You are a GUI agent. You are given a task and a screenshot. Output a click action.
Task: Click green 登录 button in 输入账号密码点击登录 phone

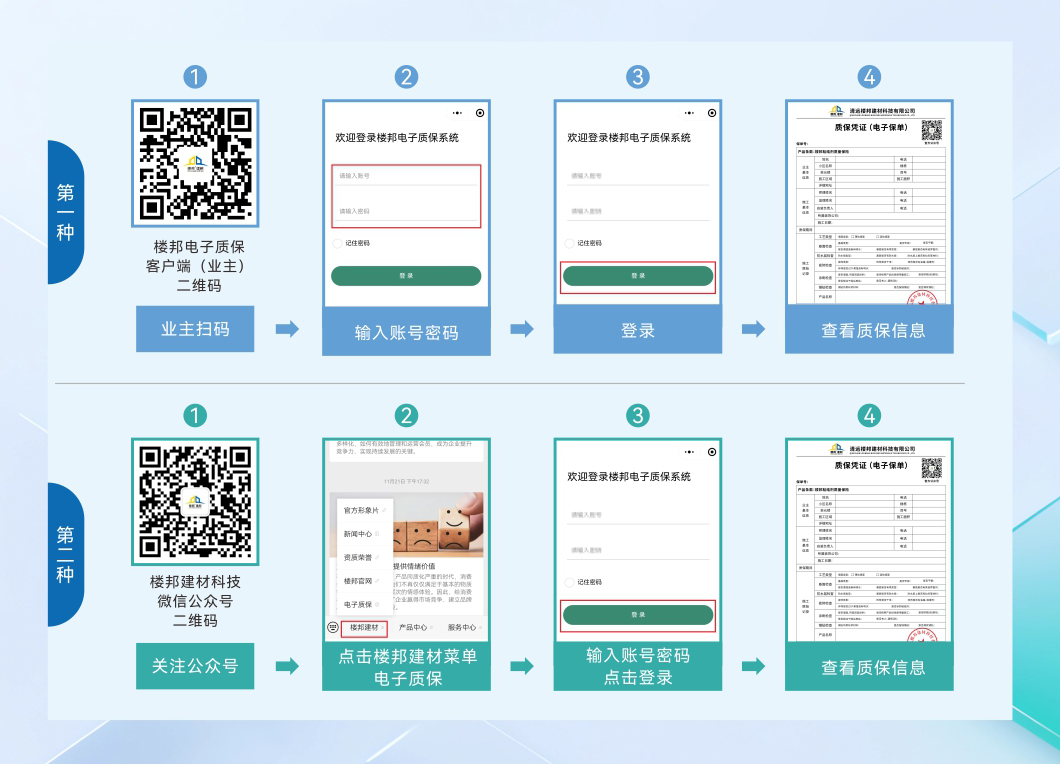638,615
